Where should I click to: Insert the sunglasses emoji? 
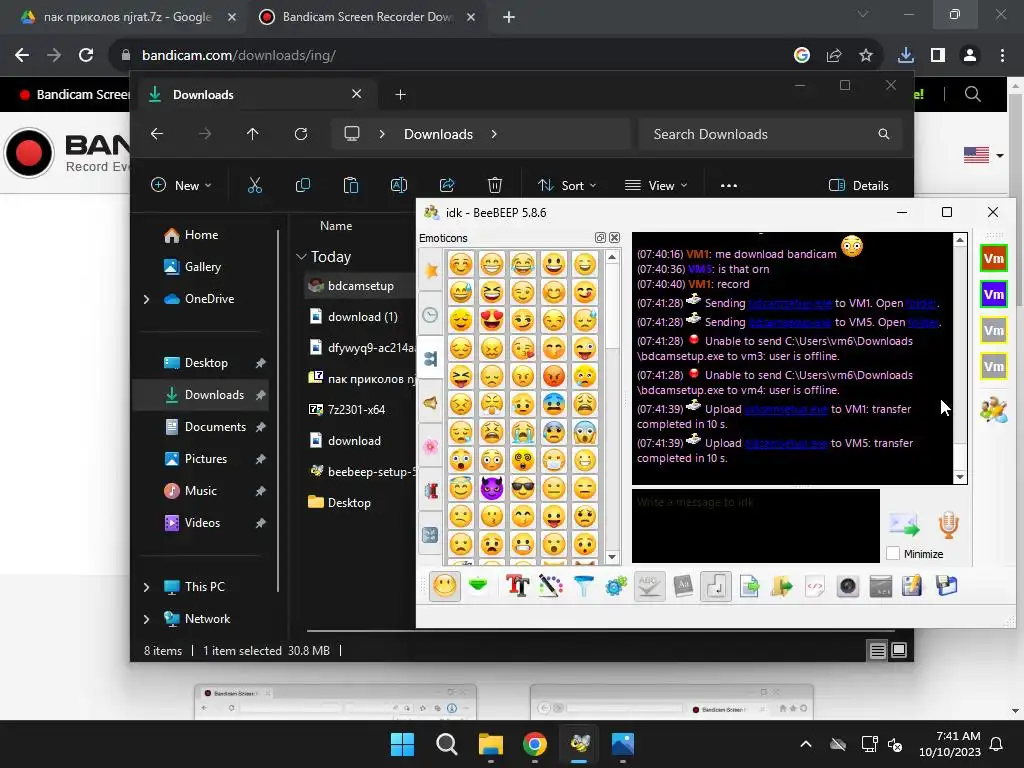522,488
